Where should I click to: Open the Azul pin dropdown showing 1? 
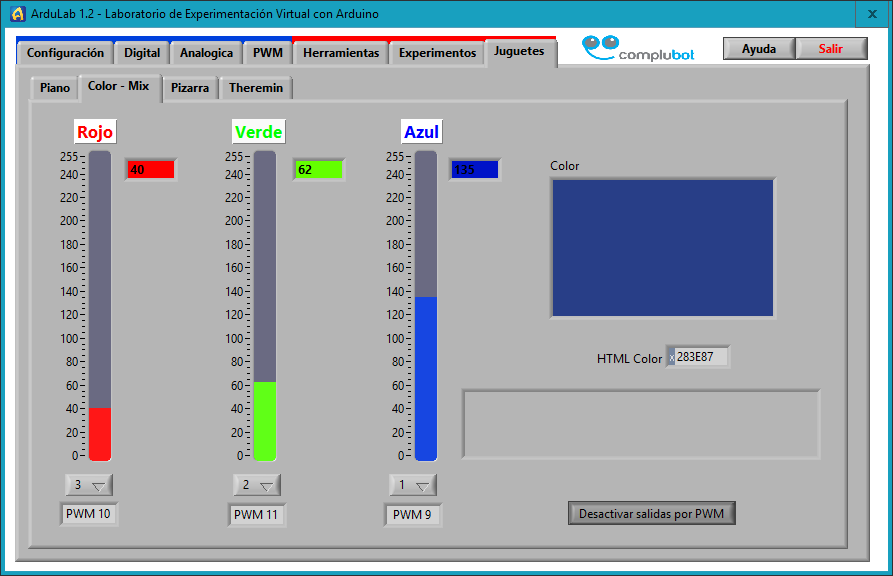click(x=413, y=485)
